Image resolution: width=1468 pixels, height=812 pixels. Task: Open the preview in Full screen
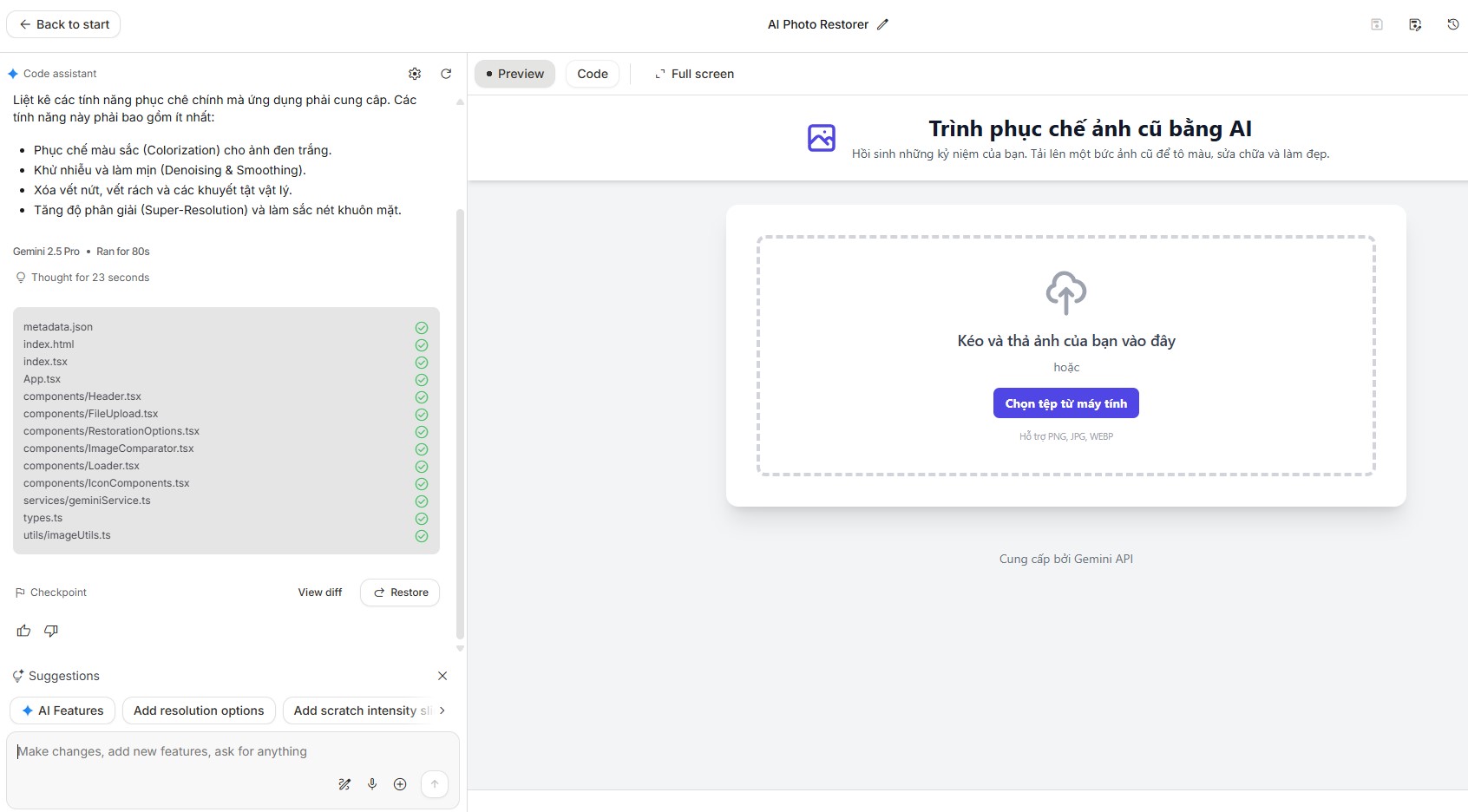(694, 74)
